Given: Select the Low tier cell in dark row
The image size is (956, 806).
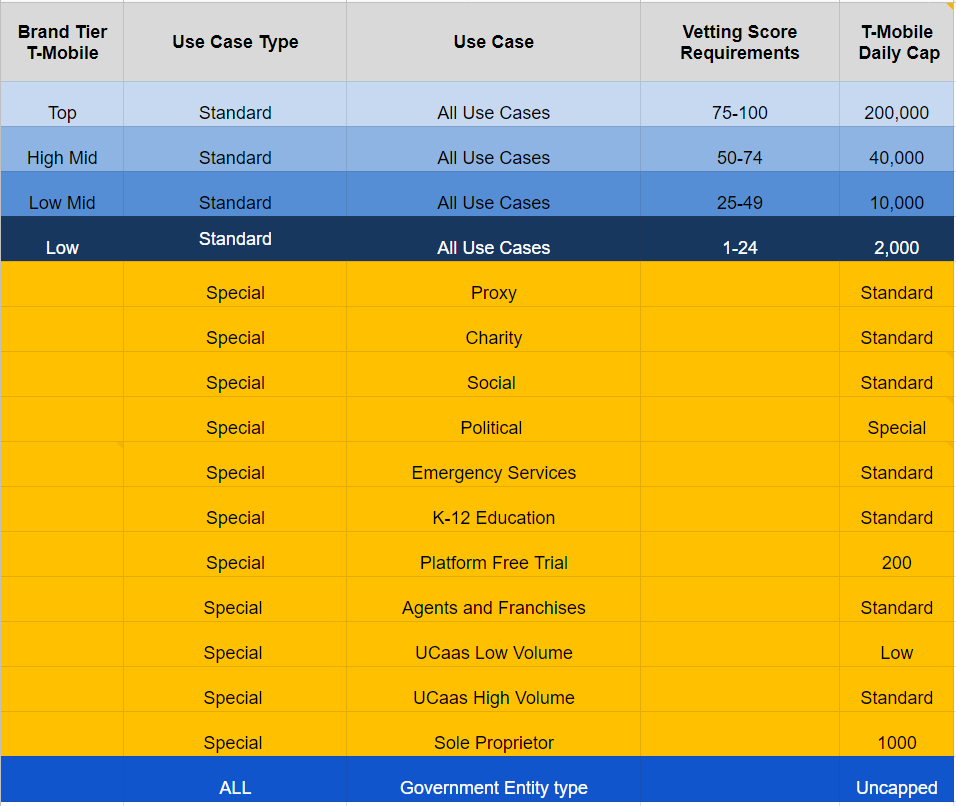Looking at the screenshot, I should (x=62, y=239).
